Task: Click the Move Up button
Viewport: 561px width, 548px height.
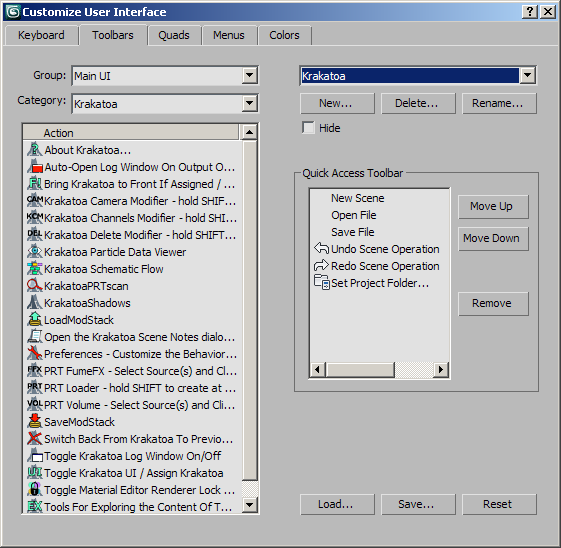Action: [493, 206]
